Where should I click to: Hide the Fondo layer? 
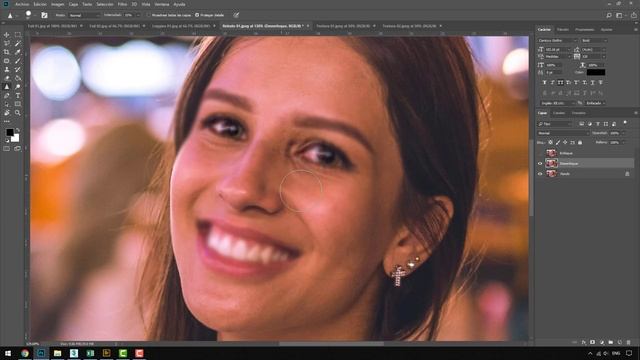point(540,174)
